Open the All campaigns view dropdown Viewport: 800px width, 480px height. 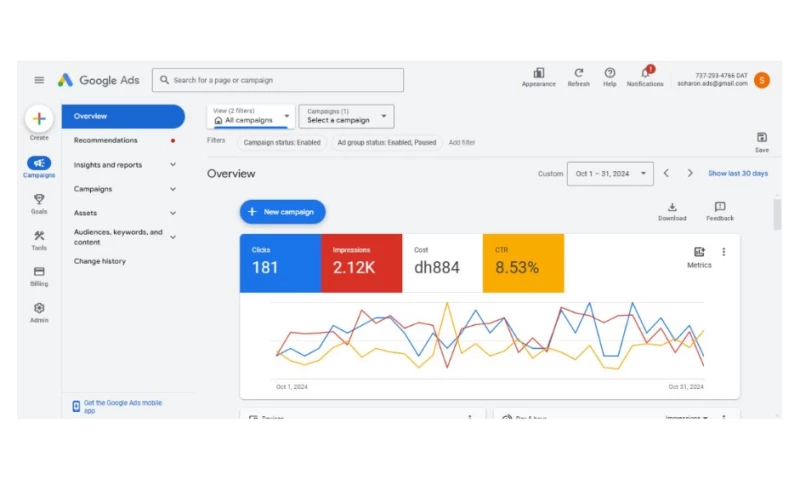[x=252, y=117]
